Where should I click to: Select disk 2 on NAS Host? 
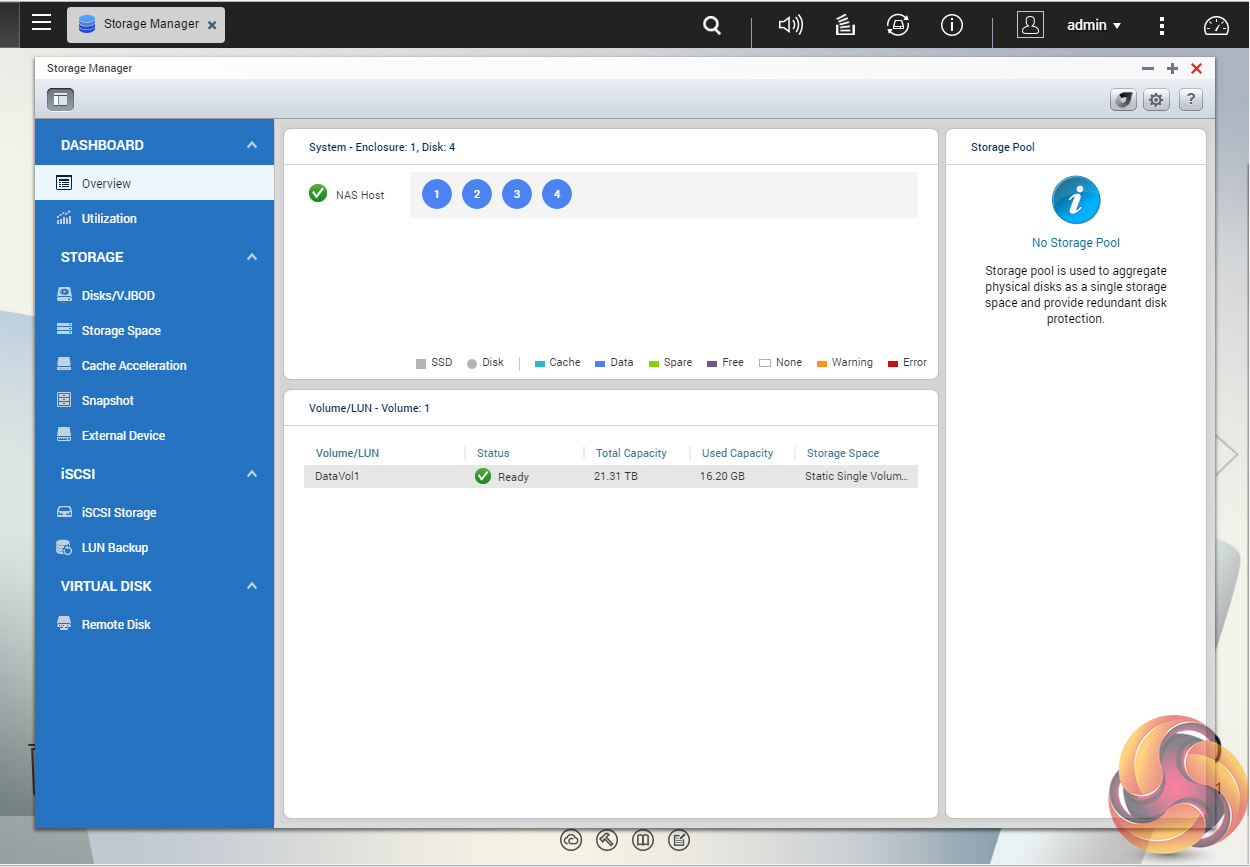(477, 194)
